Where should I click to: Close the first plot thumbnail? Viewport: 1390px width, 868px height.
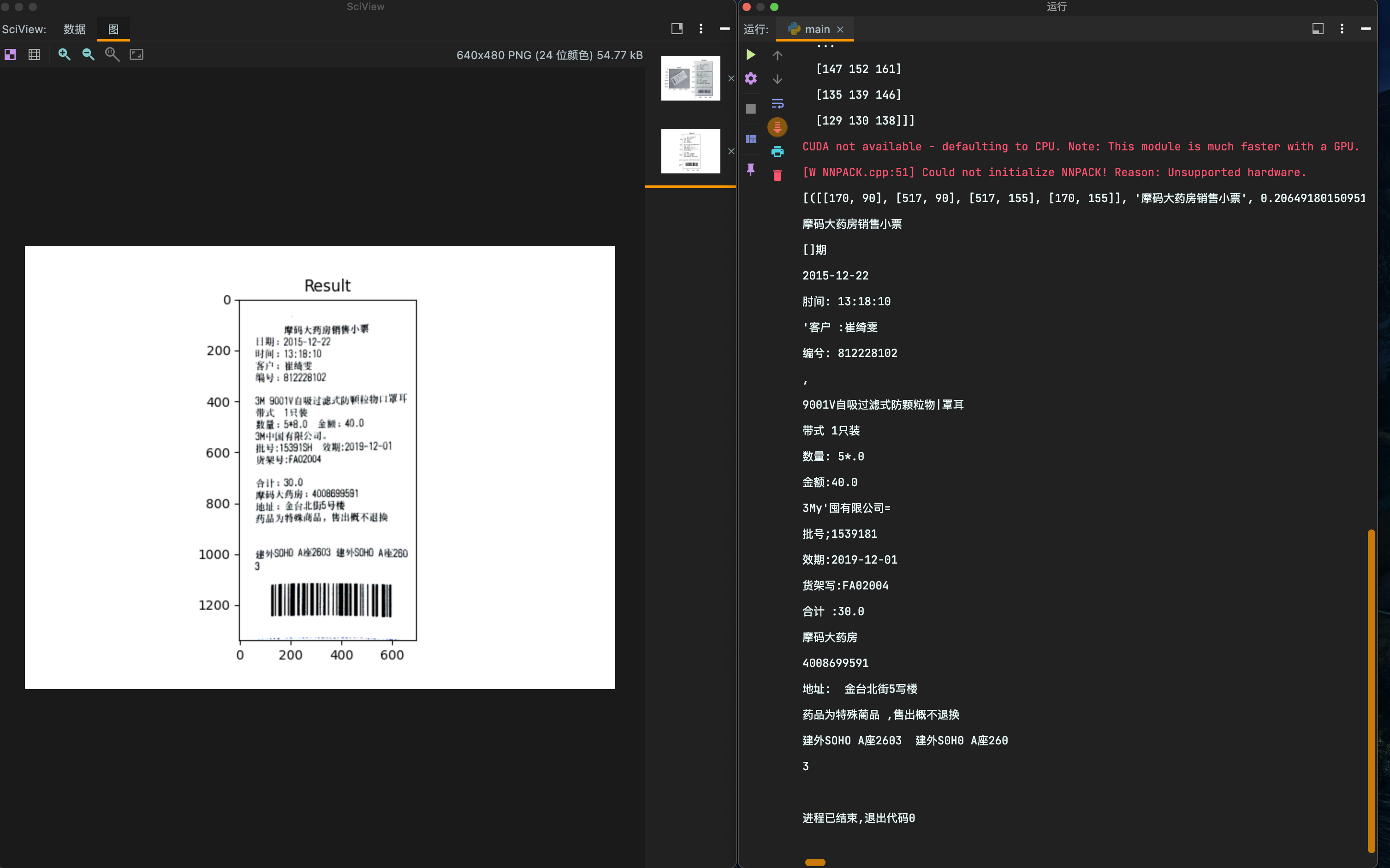tap(731, 79)
